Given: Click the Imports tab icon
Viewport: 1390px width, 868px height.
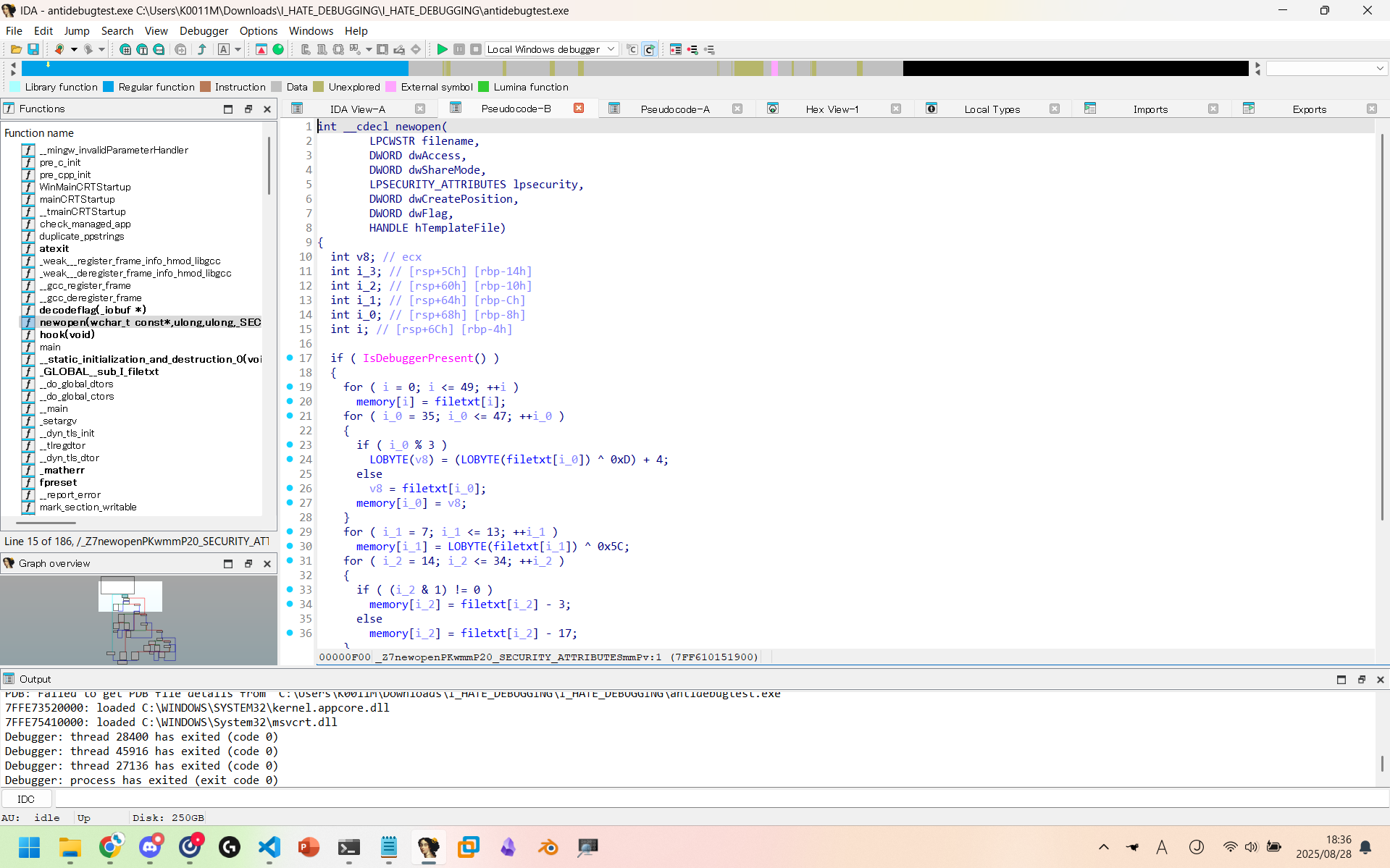Looking at the screenshot, I should point(1090,109).
